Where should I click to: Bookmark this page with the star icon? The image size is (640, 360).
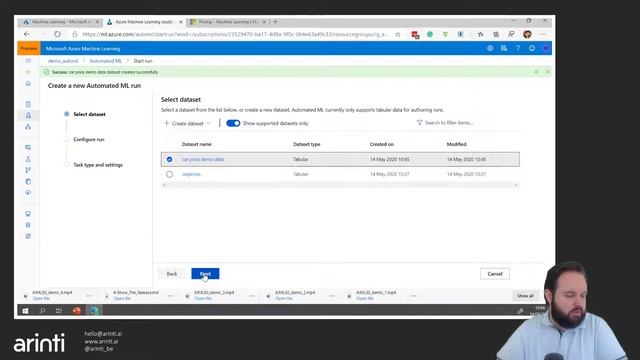(x=398, y=34)
